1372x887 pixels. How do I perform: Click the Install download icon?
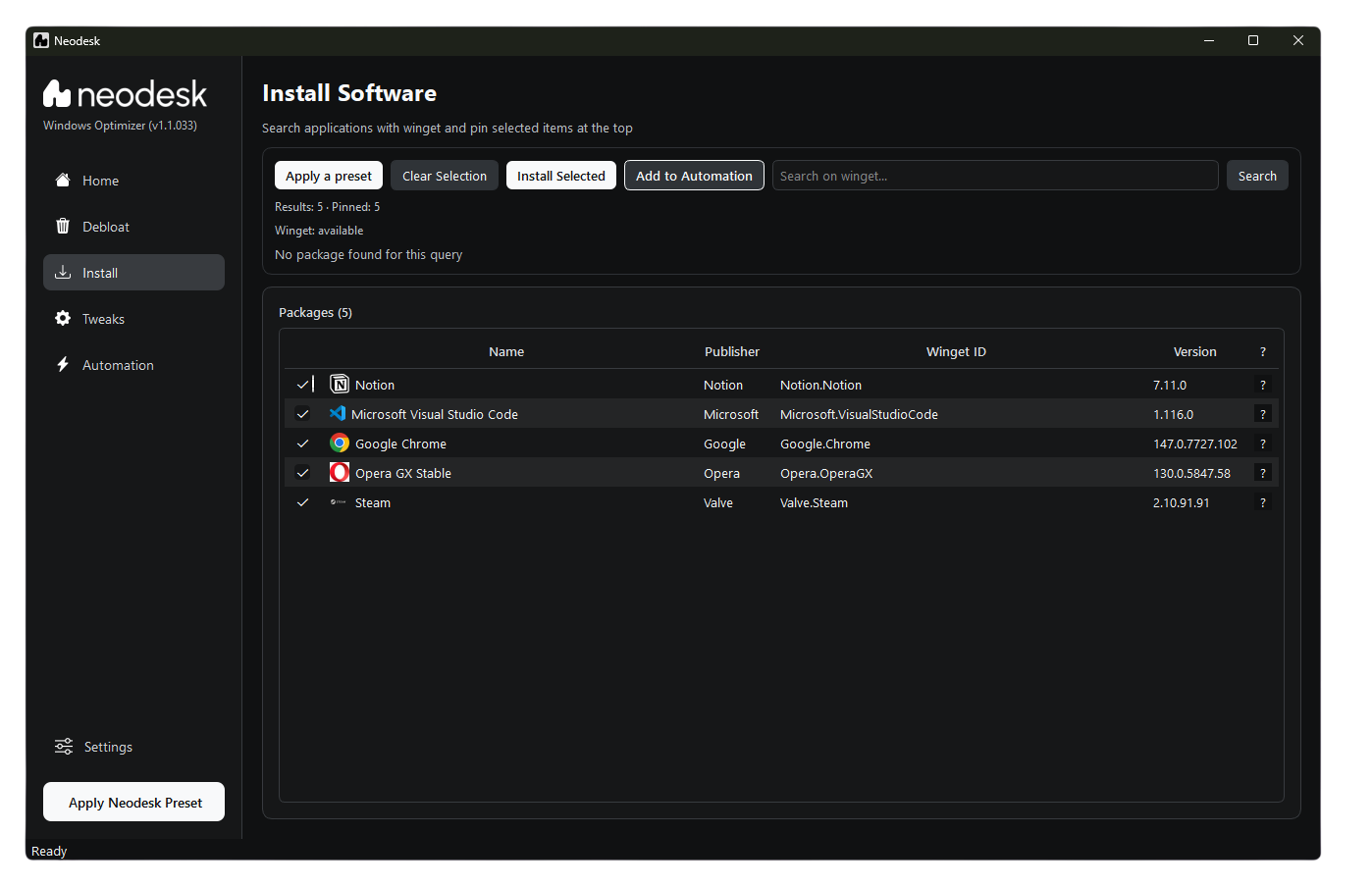pyautogui.click(x=63, y=272)
